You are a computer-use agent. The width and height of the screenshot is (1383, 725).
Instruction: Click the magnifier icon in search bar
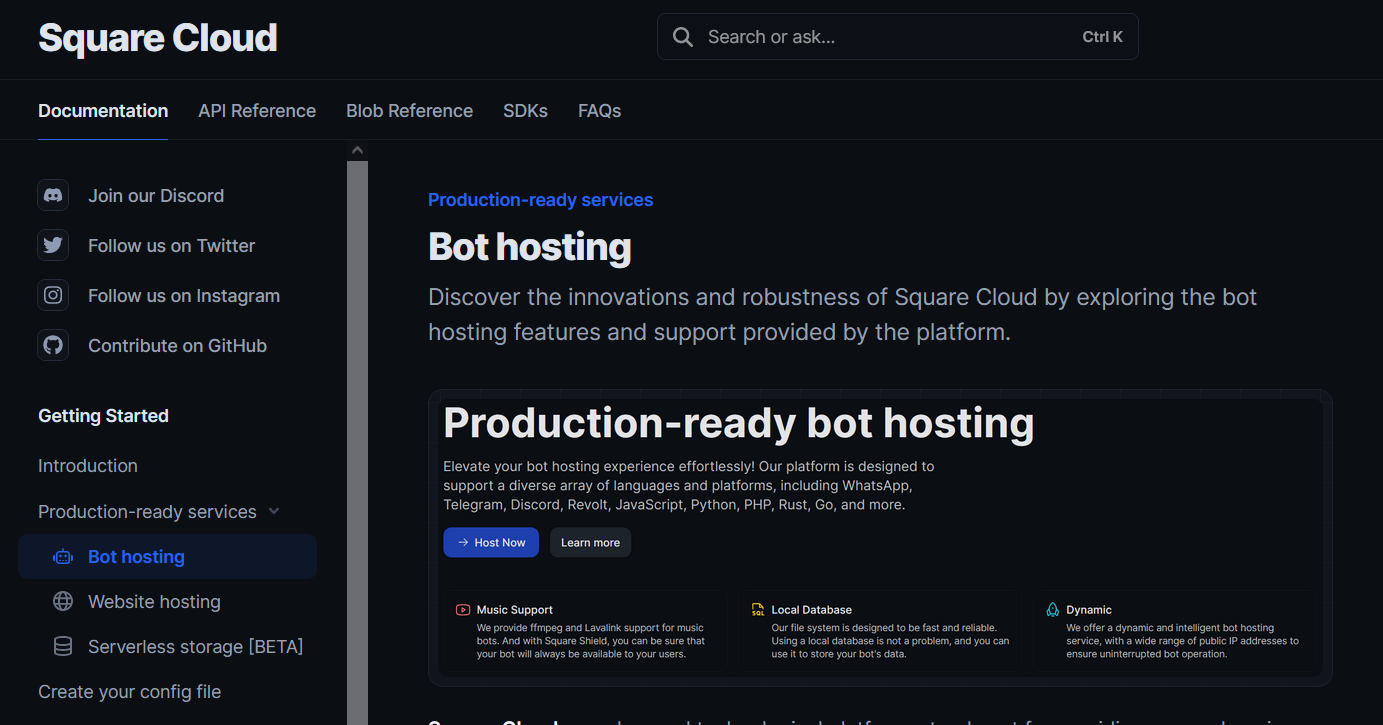(683, 37)
